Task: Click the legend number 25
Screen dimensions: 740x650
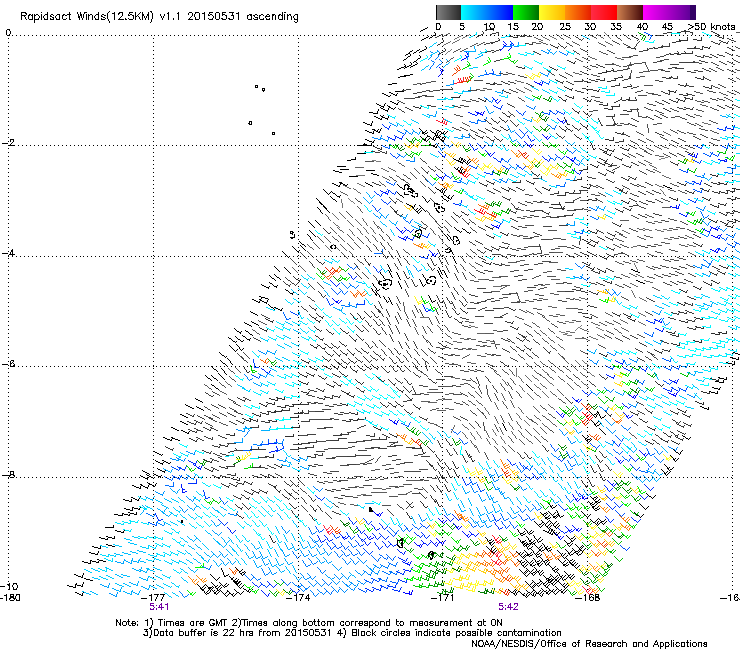Action: pos(564,27)
